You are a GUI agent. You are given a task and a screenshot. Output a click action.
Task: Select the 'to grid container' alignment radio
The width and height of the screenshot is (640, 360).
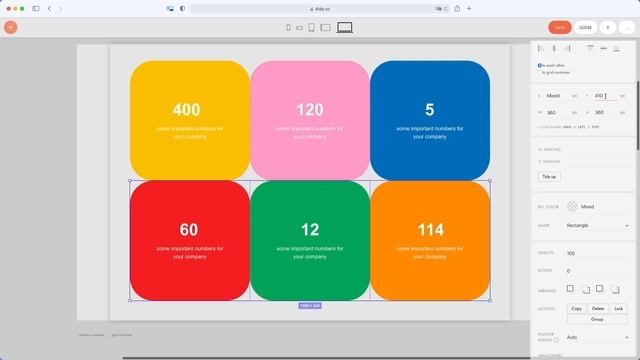pyautogui.click(x=540, y=73)
